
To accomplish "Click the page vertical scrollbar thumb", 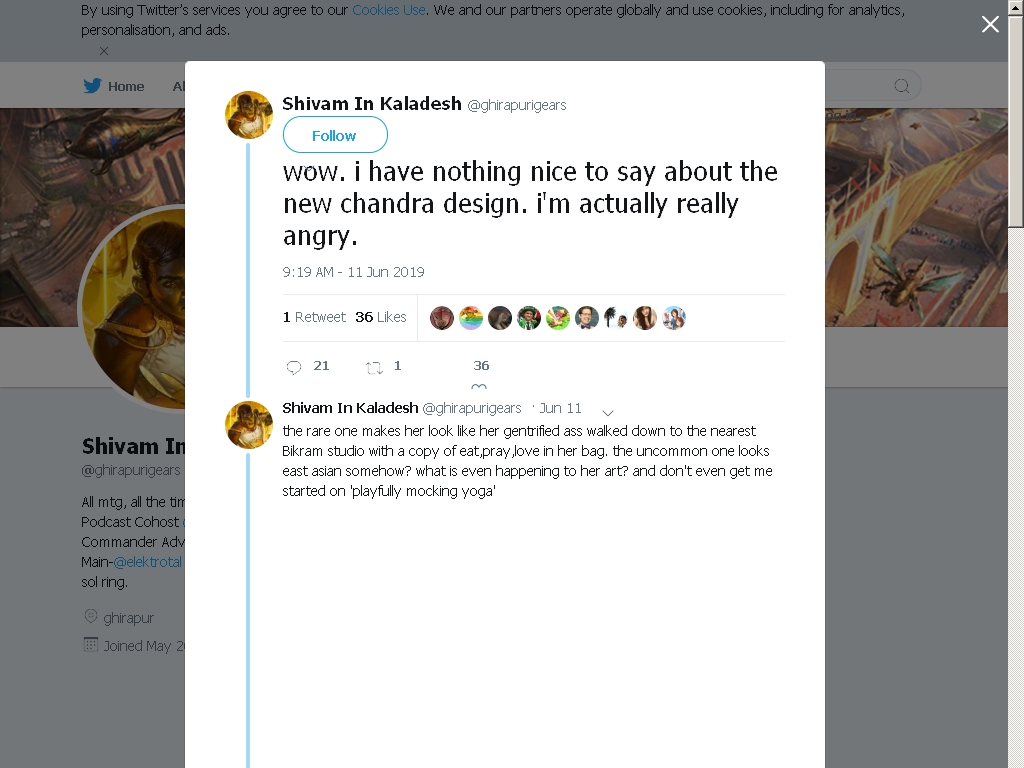I will click(1016, 121).
